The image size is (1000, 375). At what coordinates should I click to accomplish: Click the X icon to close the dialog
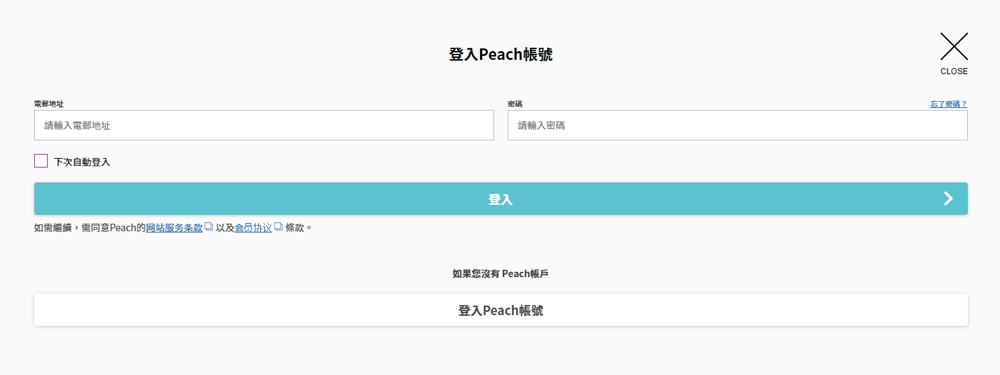click(954, 47)
